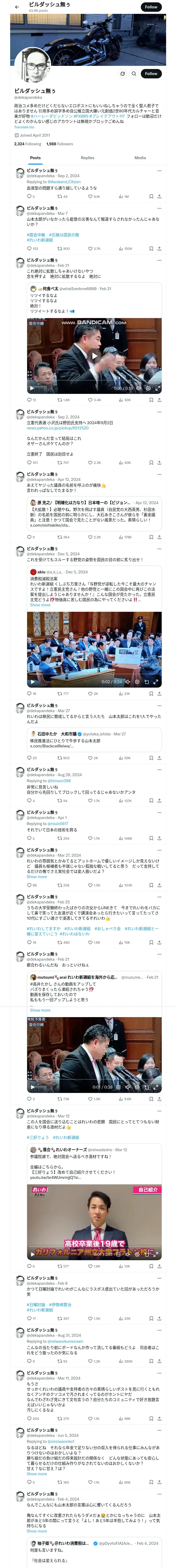Open the profile search magnifier icon
Viewport: 176px width, 1568px height.
(x=134, y=74)
